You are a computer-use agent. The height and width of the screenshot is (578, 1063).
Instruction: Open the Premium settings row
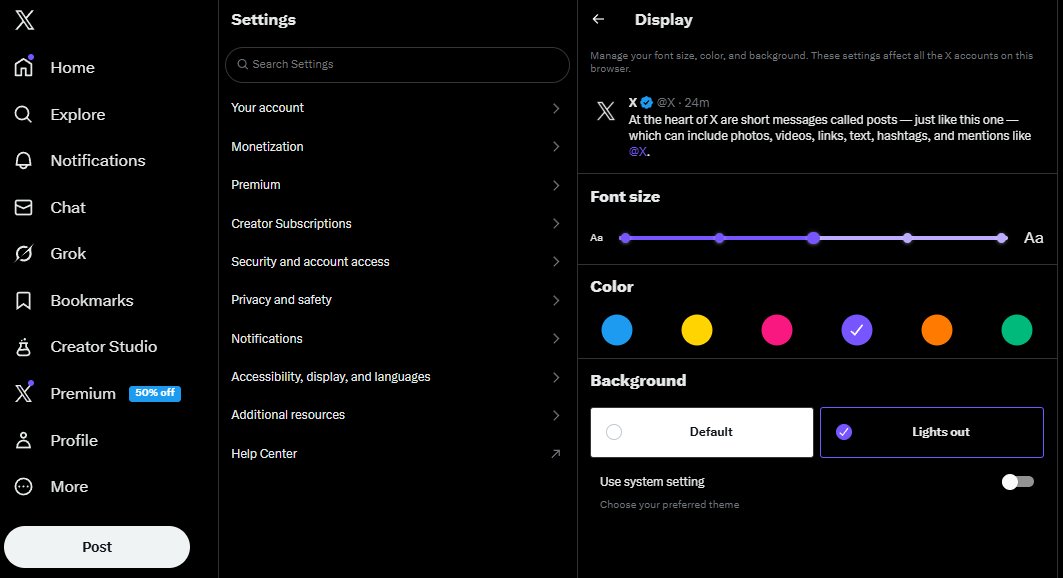coord(397,185)
